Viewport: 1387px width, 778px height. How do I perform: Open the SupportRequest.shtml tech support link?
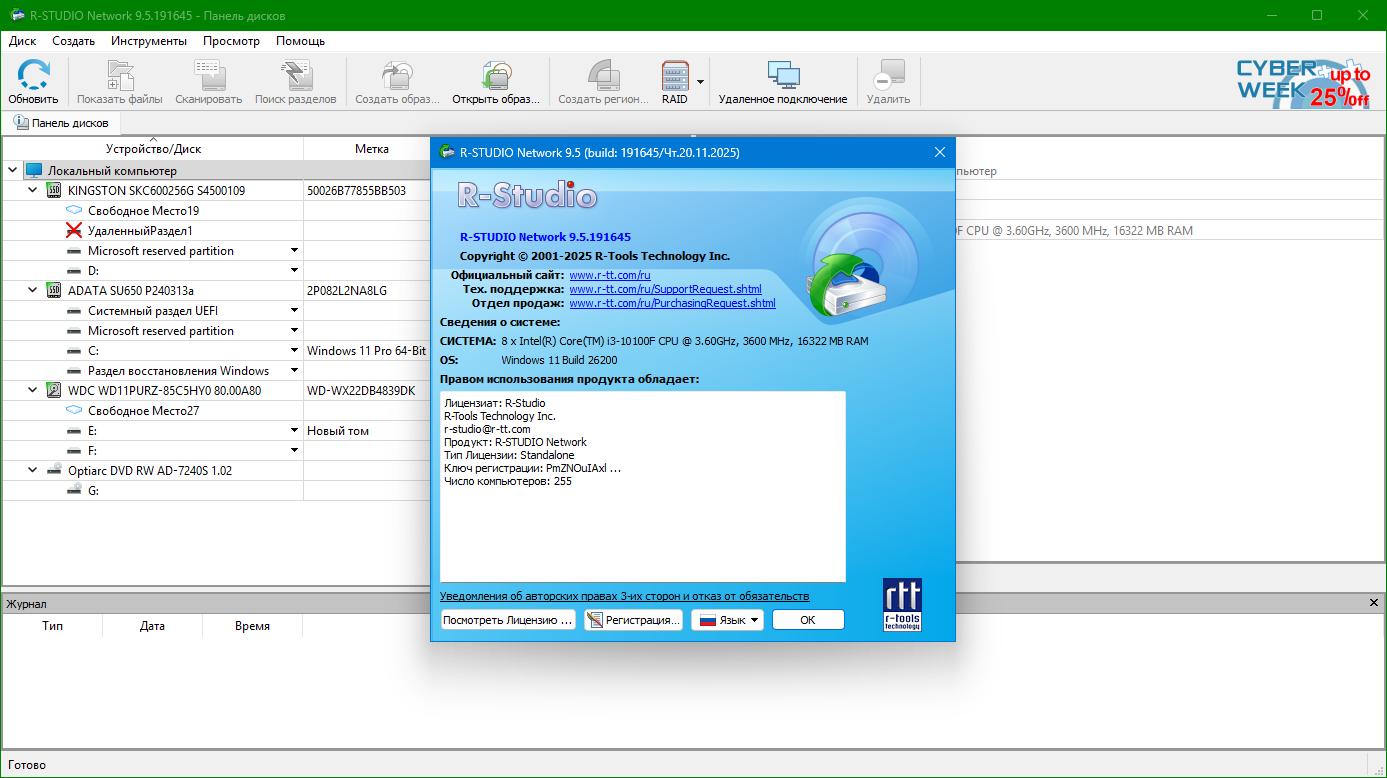click(665, 289)
